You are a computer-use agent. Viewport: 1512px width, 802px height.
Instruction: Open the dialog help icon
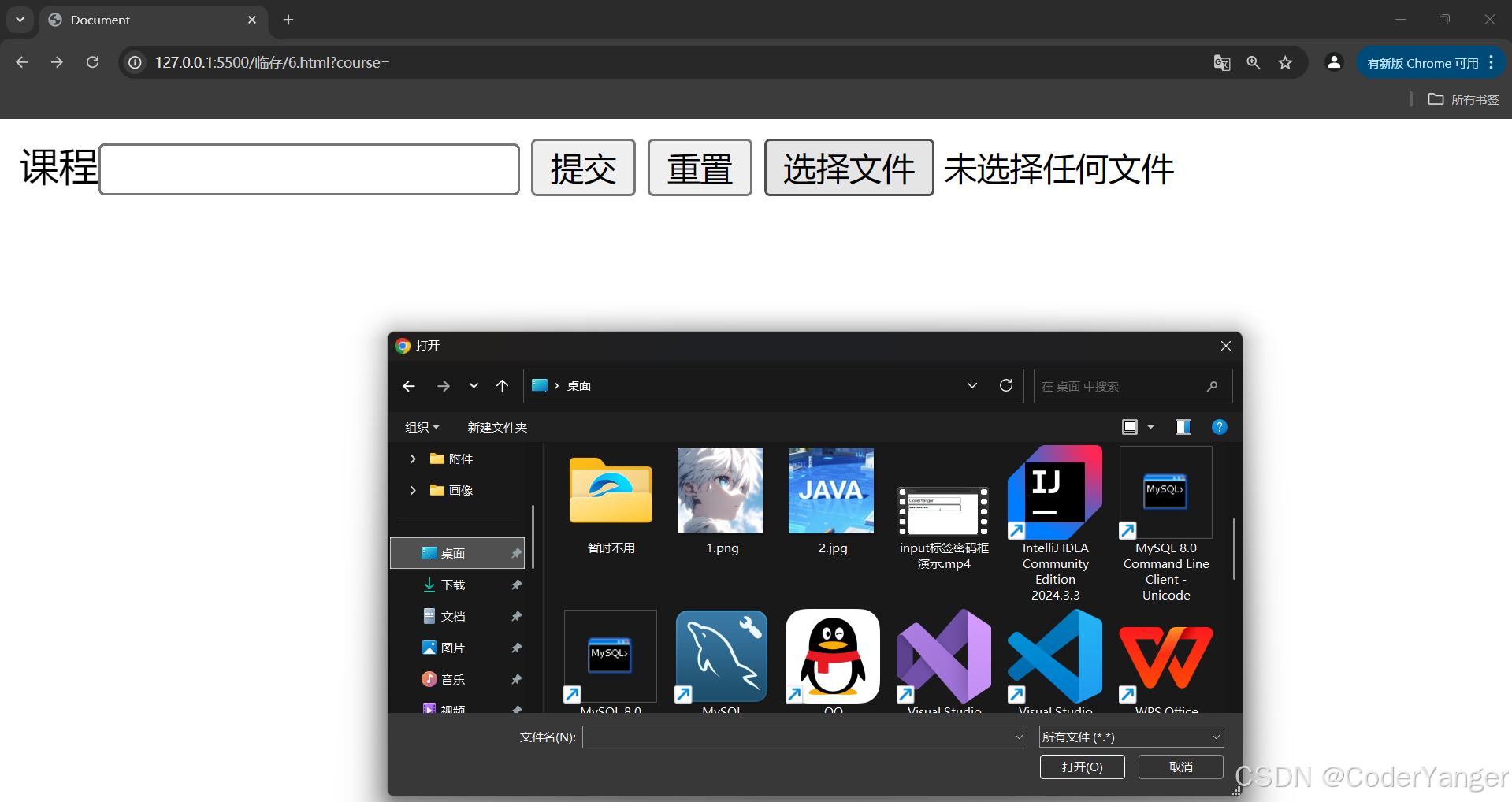(x=1220, y=427)
